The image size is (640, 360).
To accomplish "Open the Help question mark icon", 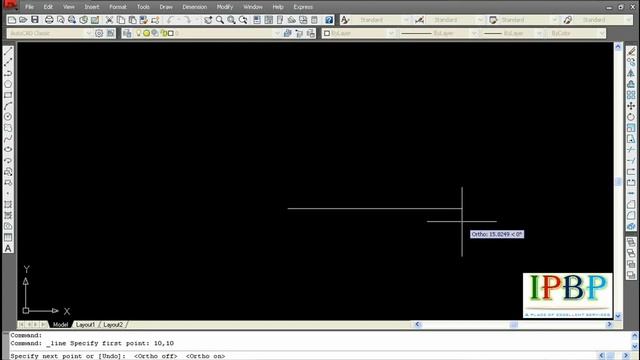I will (x=329, y=20).
